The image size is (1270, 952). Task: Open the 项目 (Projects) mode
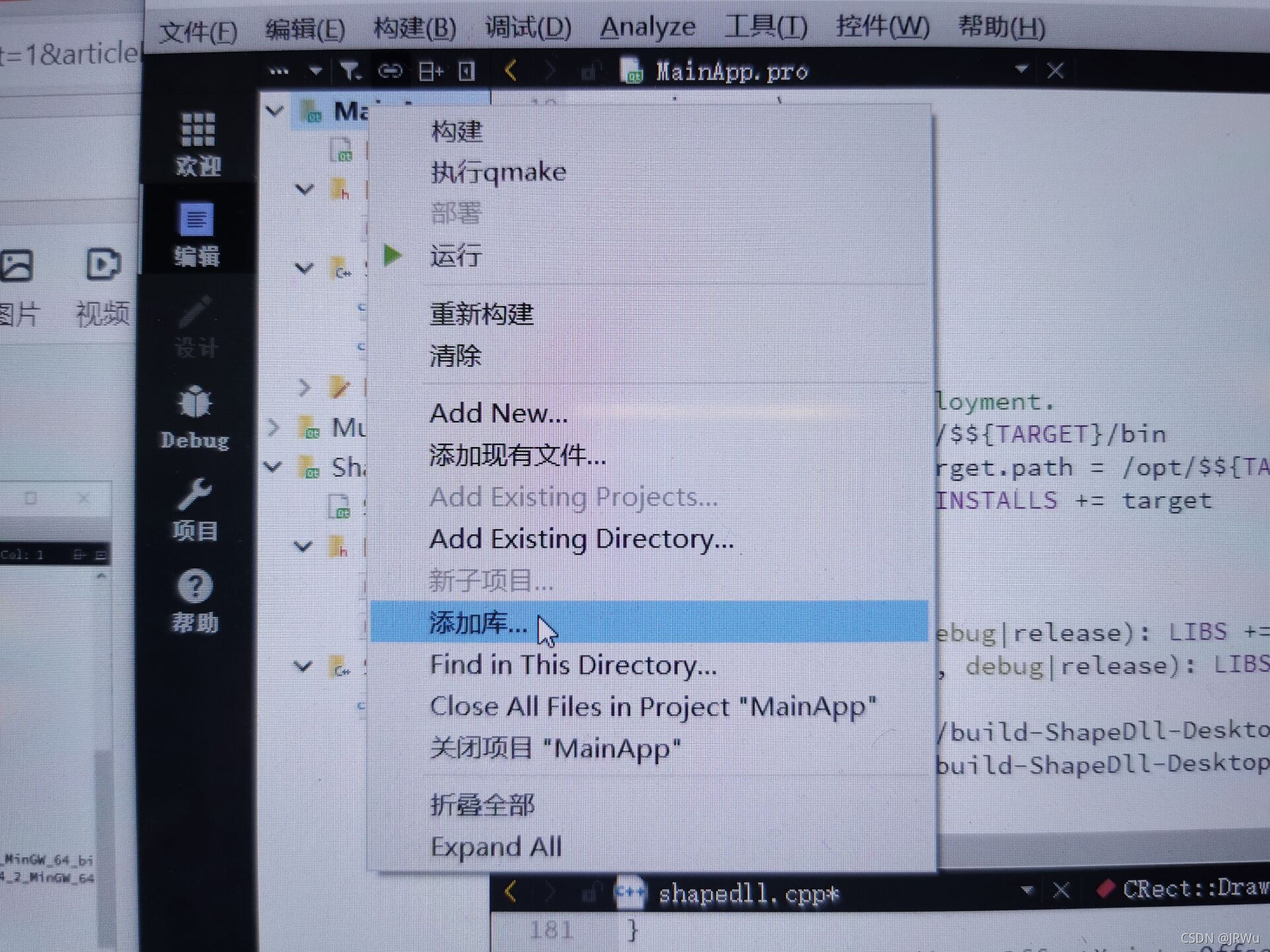(x=194, y=510)
